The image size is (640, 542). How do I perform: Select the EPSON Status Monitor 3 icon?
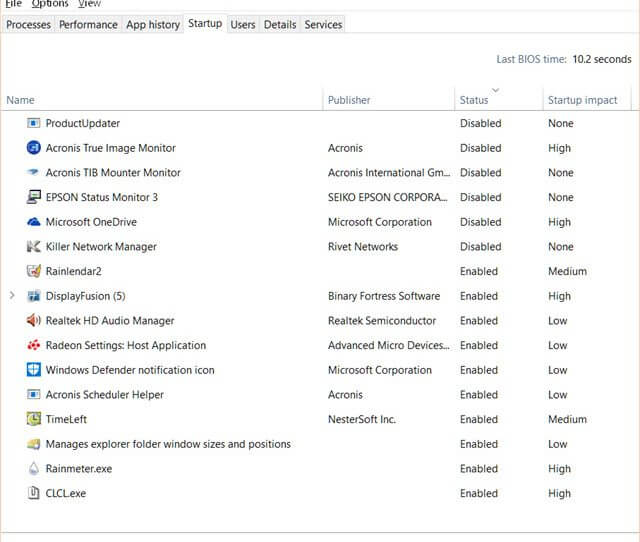pyautogui.click(x=33, y=197)
